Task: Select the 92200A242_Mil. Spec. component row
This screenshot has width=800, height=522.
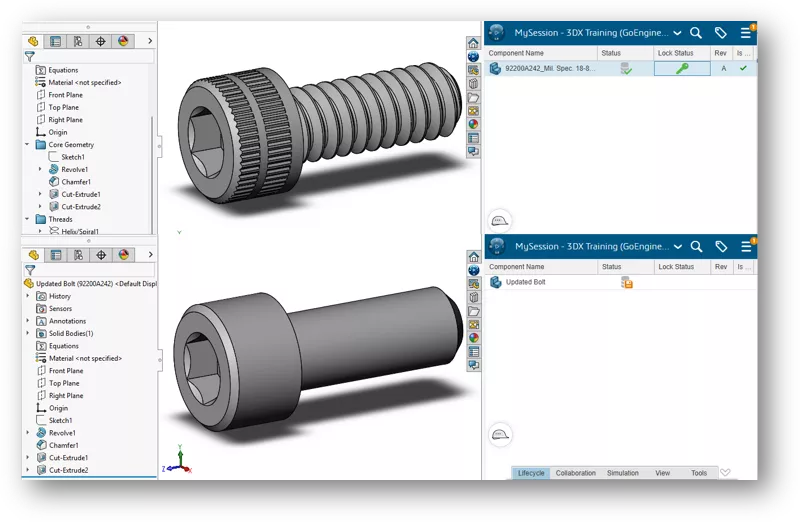Action: pos(620,68)
